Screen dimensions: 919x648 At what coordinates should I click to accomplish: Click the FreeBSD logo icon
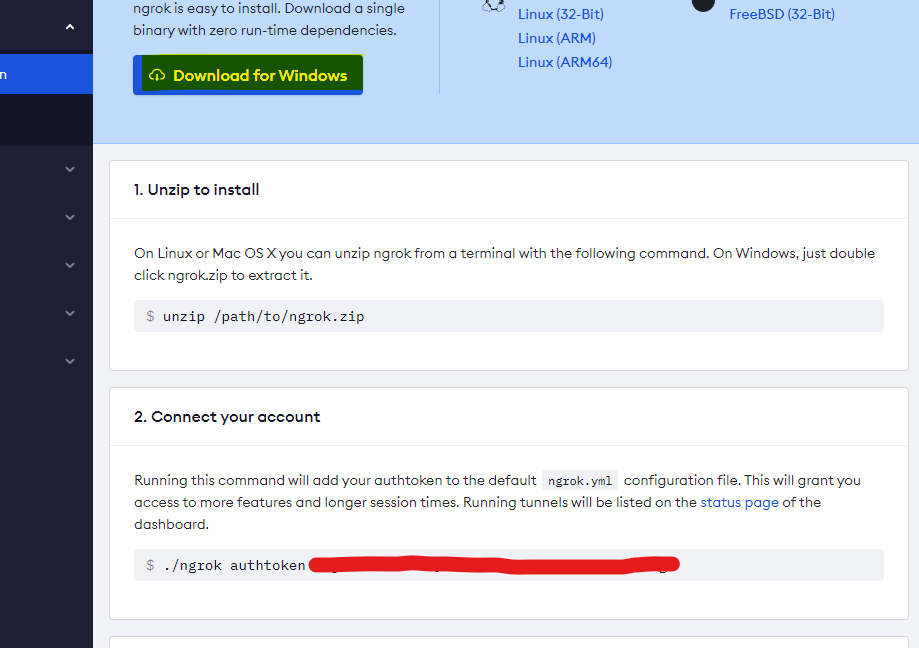coord(704,4)
